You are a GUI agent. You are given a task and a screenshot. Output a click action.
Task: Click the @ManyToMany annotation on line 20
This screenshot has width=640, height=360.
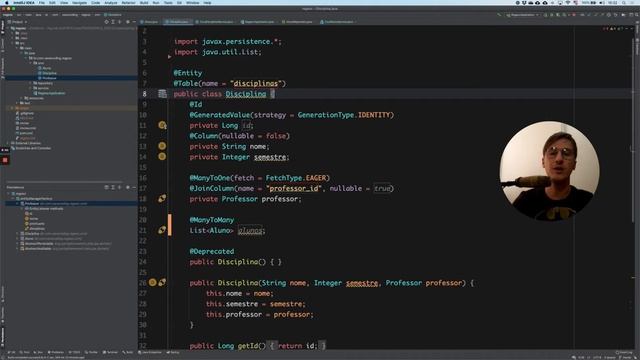point(212,220)
